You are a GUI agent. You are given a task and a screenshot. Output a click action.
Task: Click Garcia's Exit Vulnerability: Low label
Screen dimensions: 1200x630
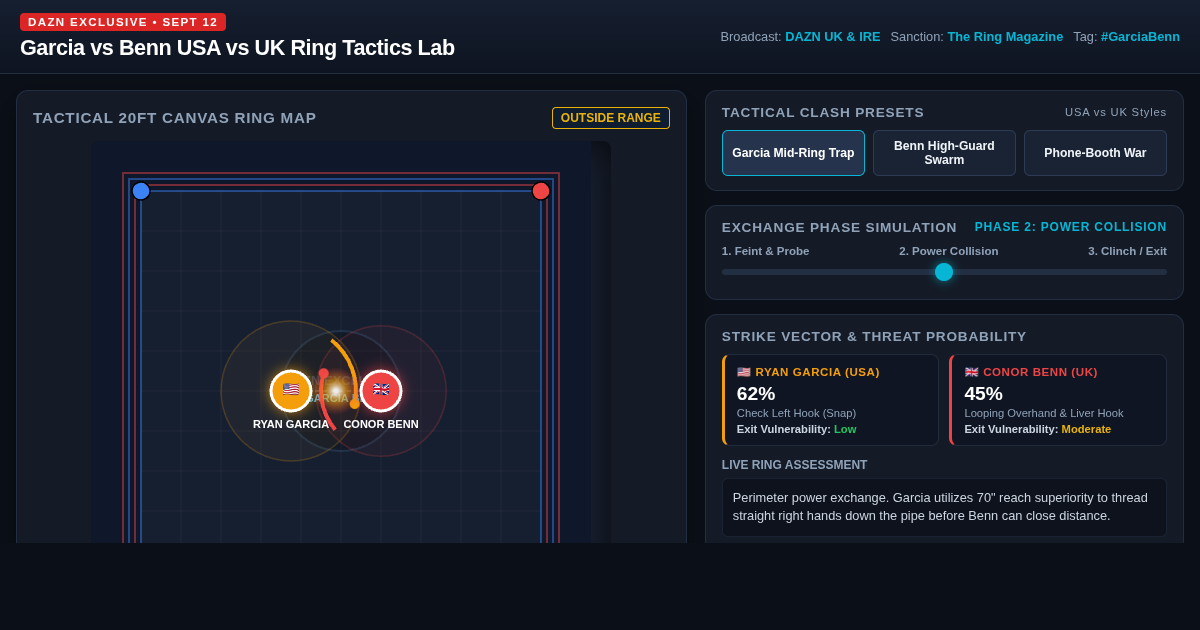[797, 429]
